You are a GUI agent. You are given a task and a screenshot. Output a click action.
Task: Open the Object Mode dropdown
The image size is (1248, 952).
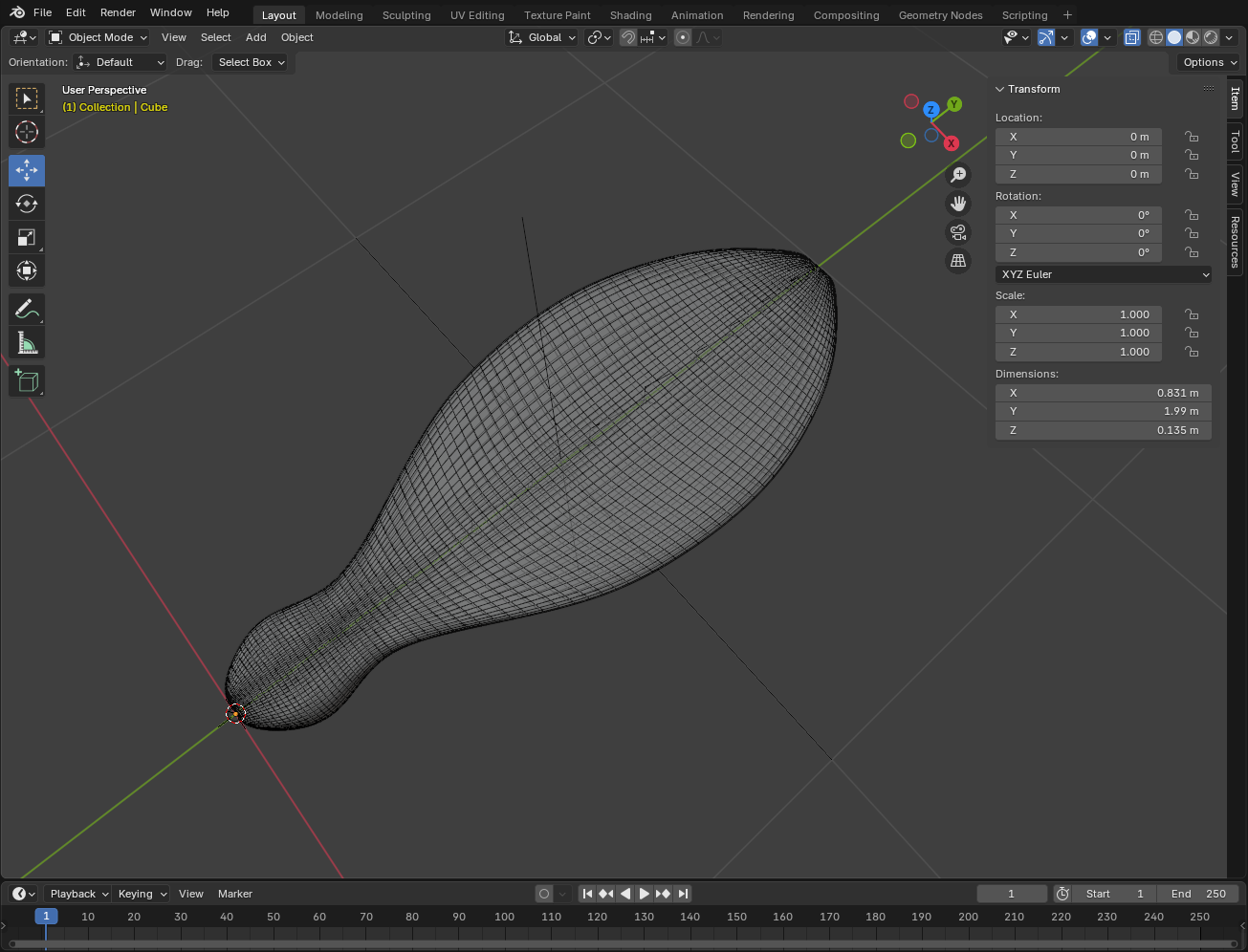[99, 37]
